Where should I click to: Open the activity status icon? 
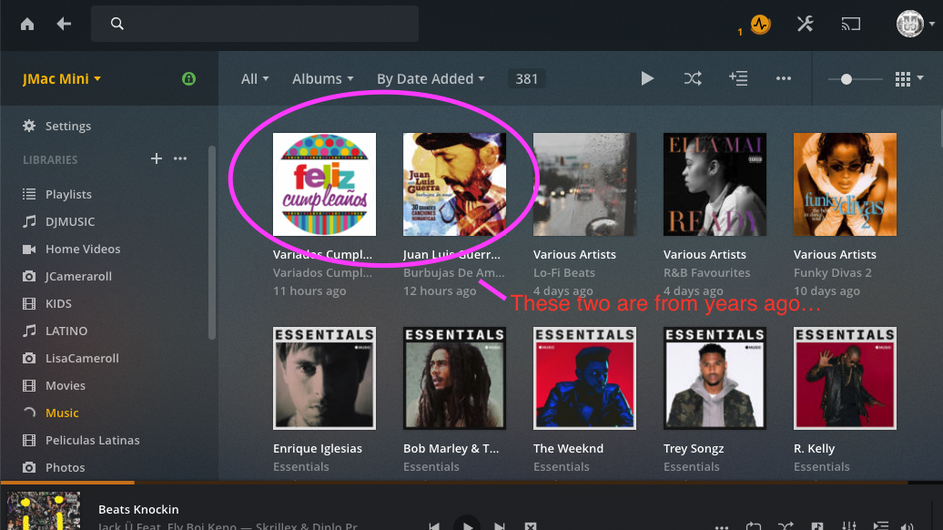click(760, 24)
